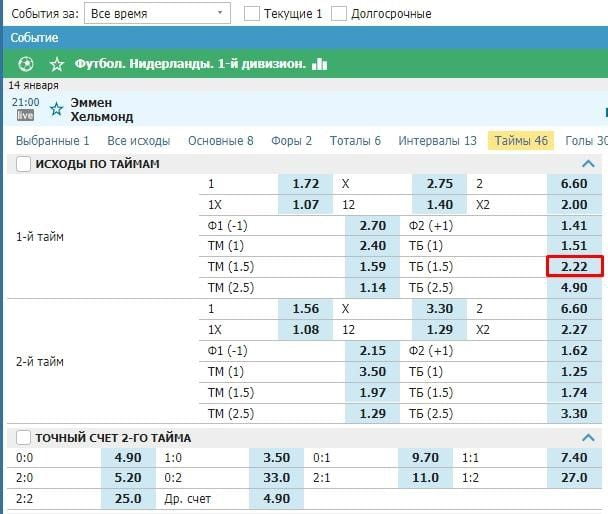
Task: Pick 1st half draw odds 2.75
Action: pos(439,184)
